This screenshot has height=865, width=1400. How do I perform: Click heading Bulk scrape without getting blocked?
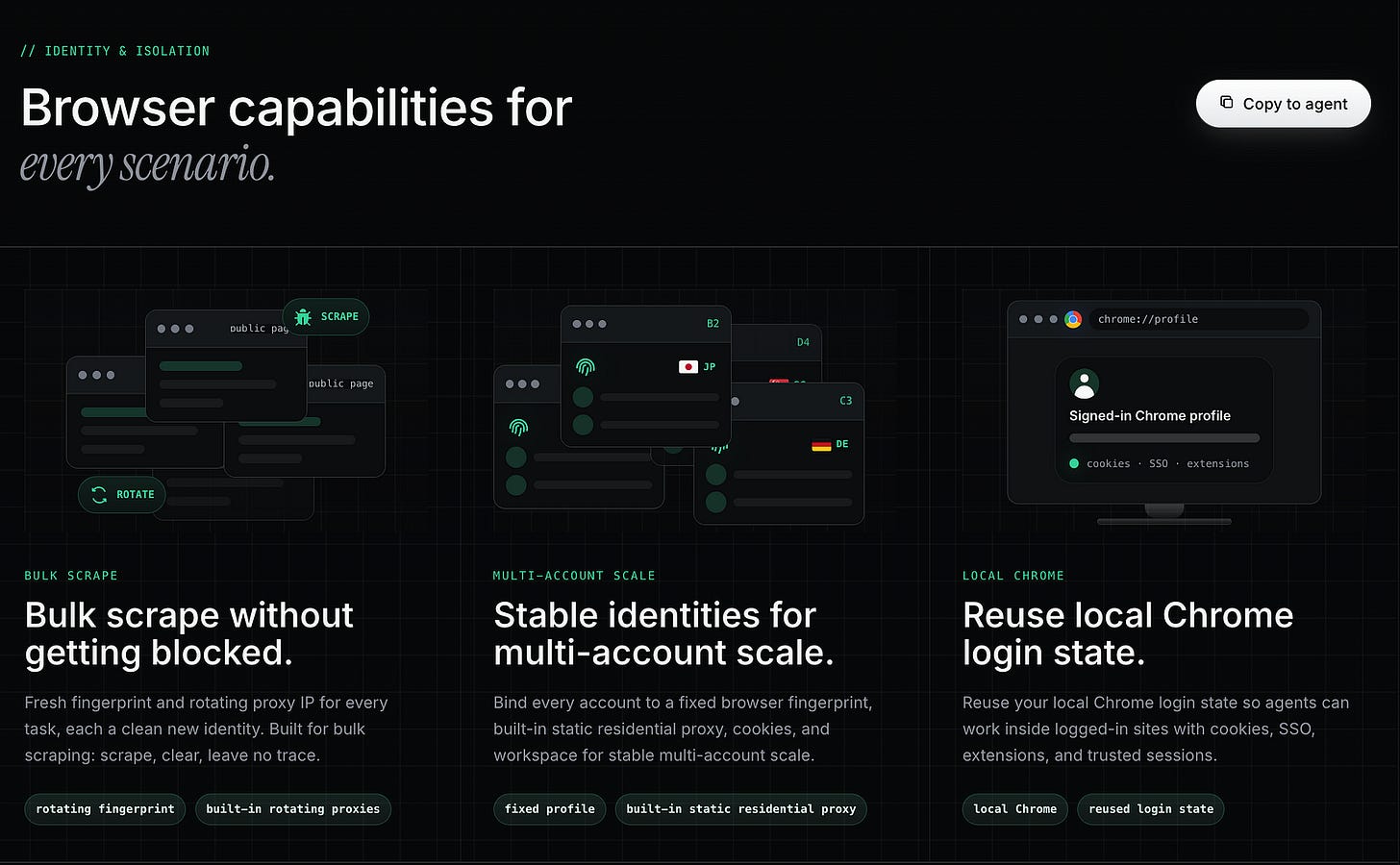(x=189, y=633)
